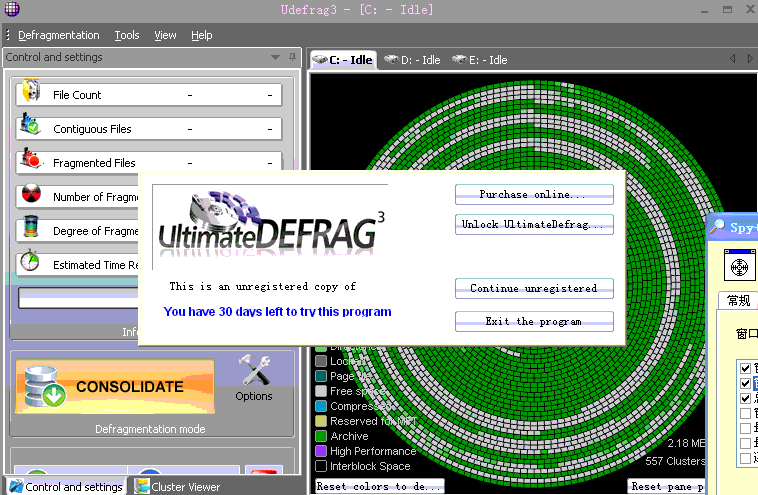The height and width of the screenshot is (495, 758).
Task: Click the Number of Fragments radiation icon
Action: click(x=31, y=193)
